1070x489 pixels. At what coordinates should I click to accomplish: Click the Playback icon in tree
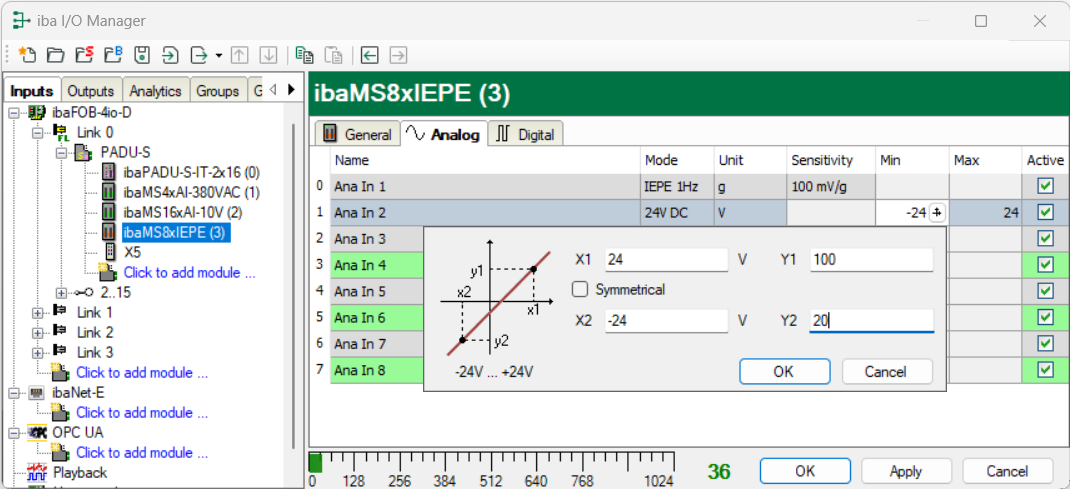pyautogui.click(x=37, y=472)
